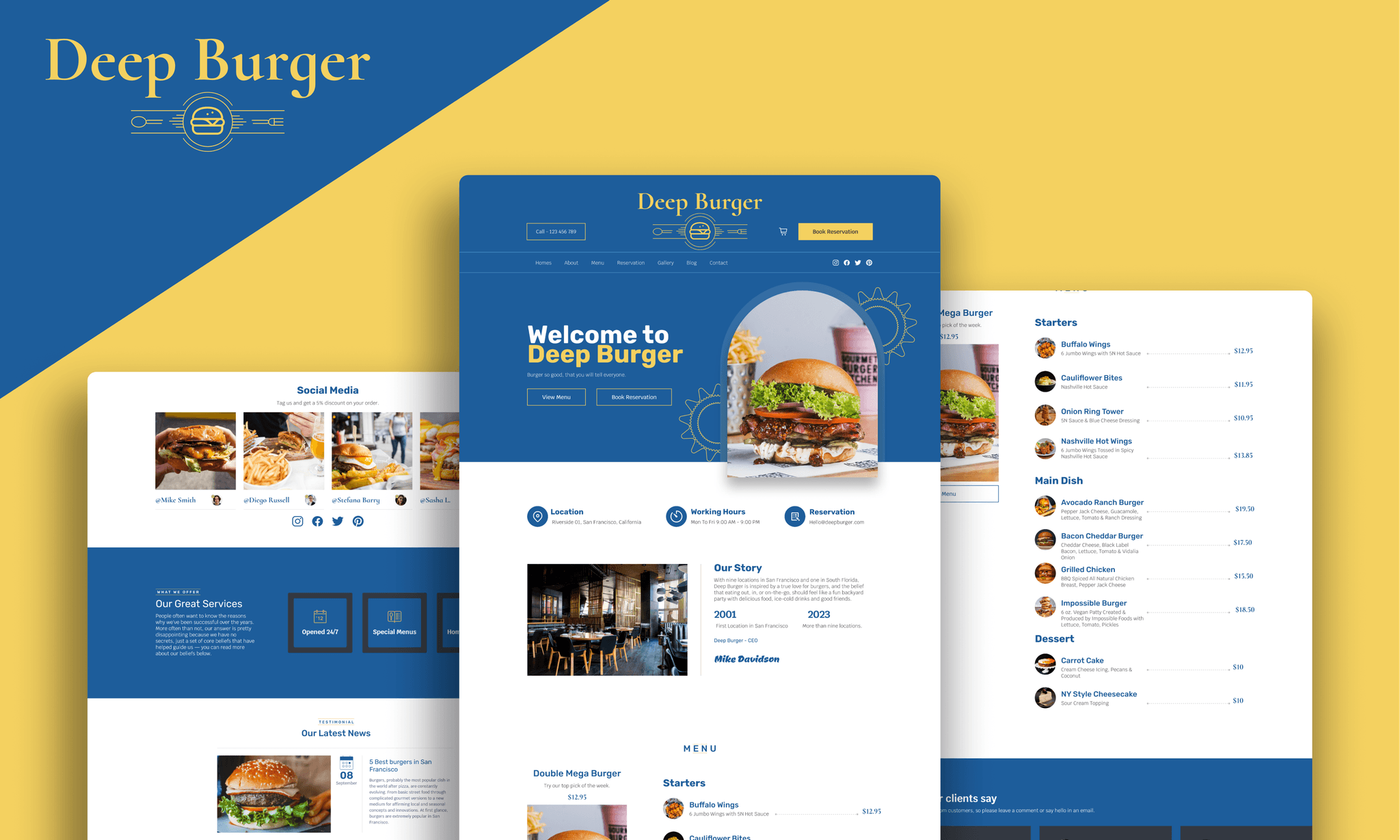The height and width of the screenshot is (840, 1400).
Task: Click the Book Reservation button
Action: pyautogui.click(x=838, y=231)
